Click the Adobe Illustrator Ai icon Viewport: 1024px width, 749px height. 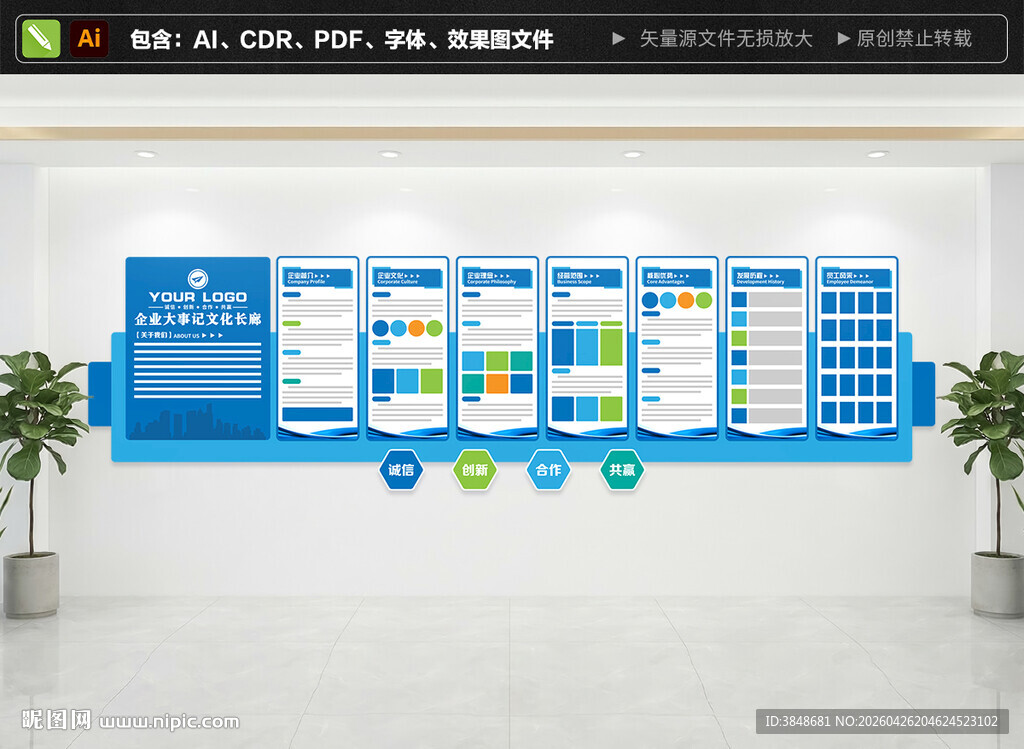pyautogui.click(x=89, y=39)
